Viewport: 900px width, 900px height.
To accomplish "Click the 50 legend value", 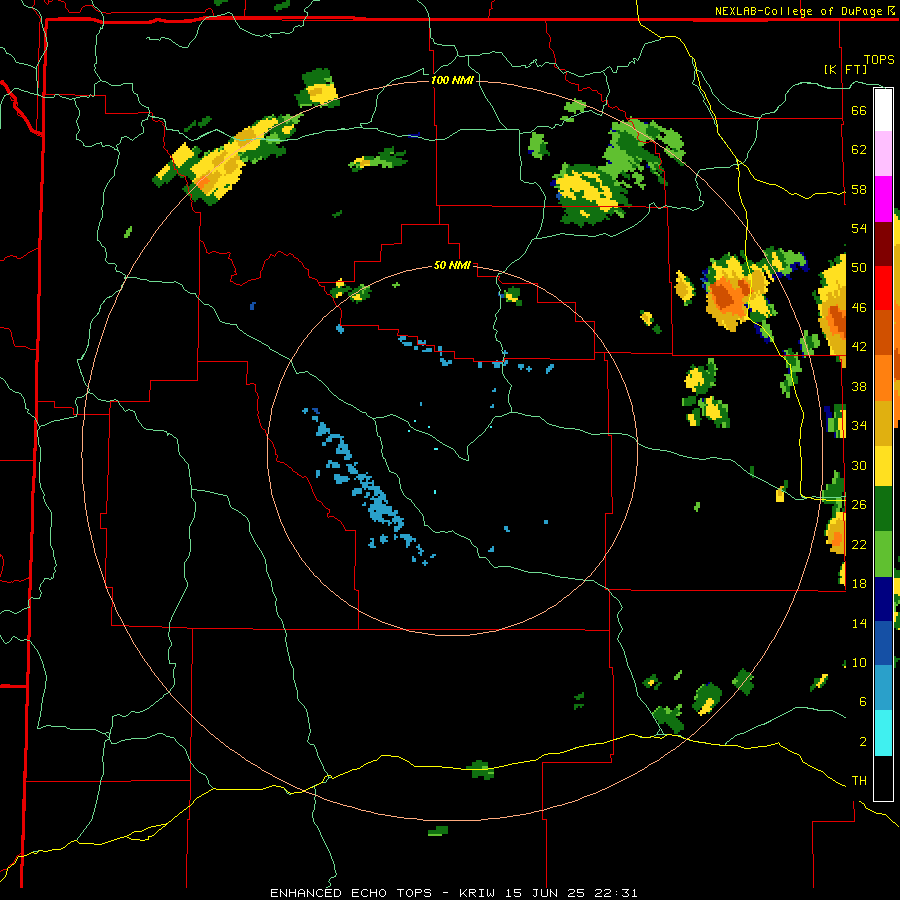I will [x=859, y=268].
